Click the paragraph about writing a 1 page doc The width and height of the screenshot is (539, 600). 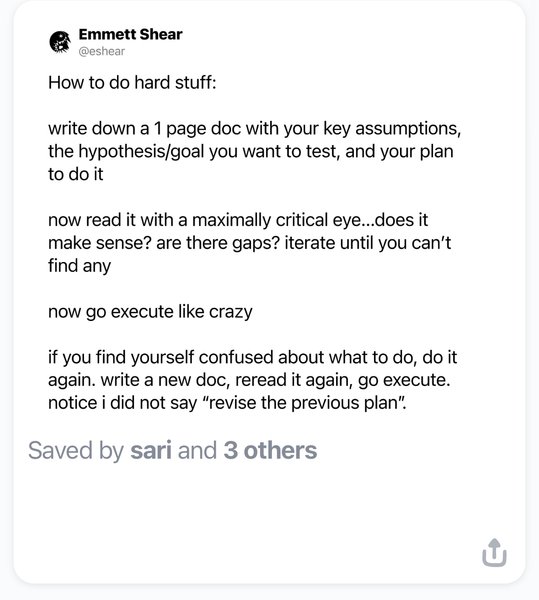pyautogui.click(x=254, y=151)
